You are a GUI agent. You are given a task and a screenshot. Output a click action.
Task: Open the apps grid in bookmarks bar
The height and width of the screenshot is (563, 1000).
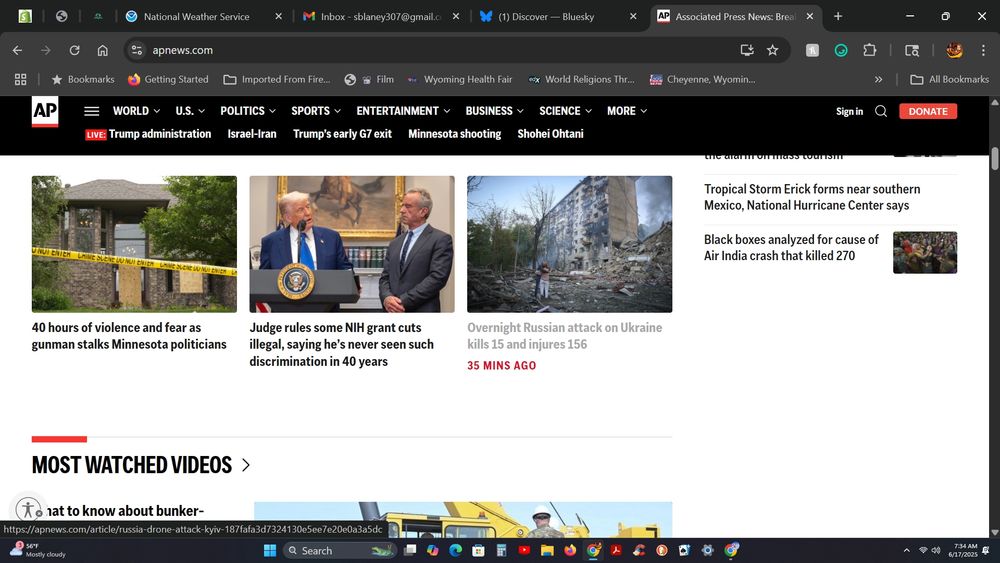[20, 79]
